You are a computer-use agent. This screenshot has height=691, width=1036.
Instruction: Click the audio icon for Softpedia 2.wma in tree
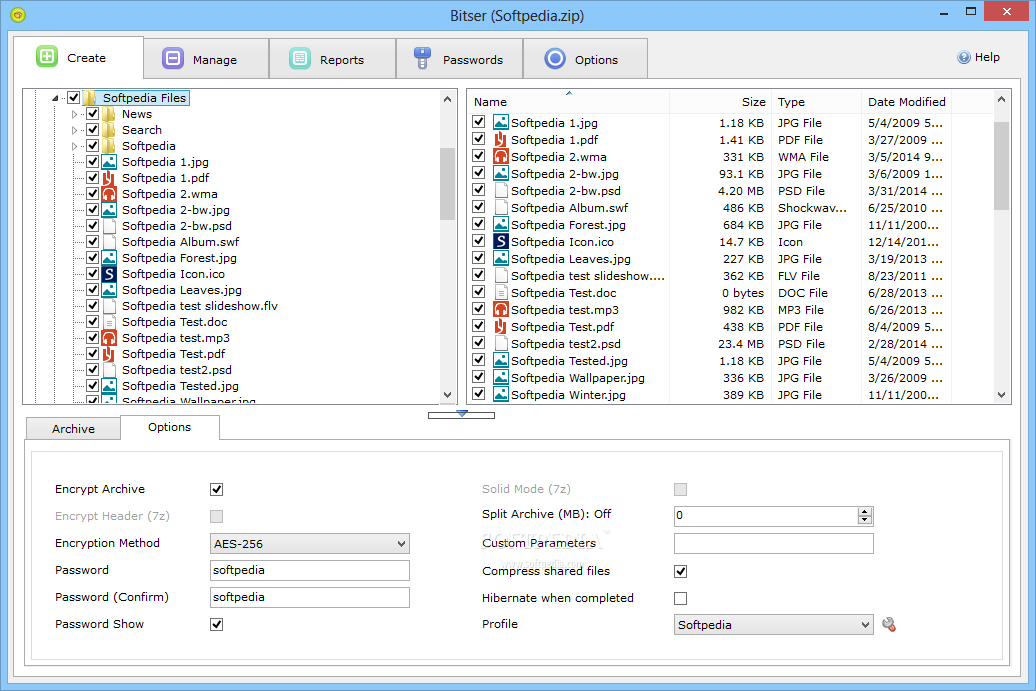tap(109, 194)
